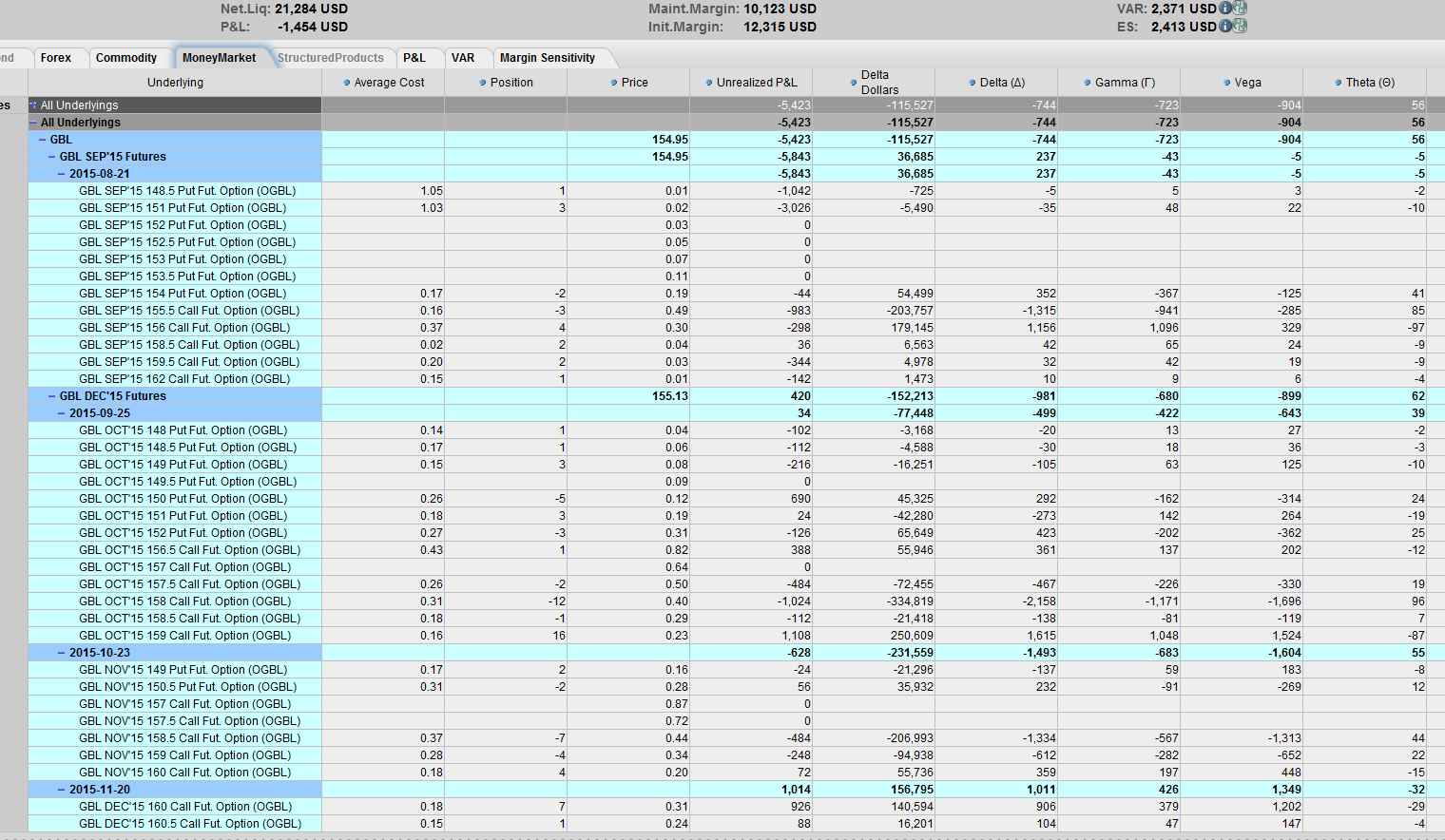The image size is (1445, 840).
Task: Collapse the 2015-11-20 expiry group
Action: [62, 790]
